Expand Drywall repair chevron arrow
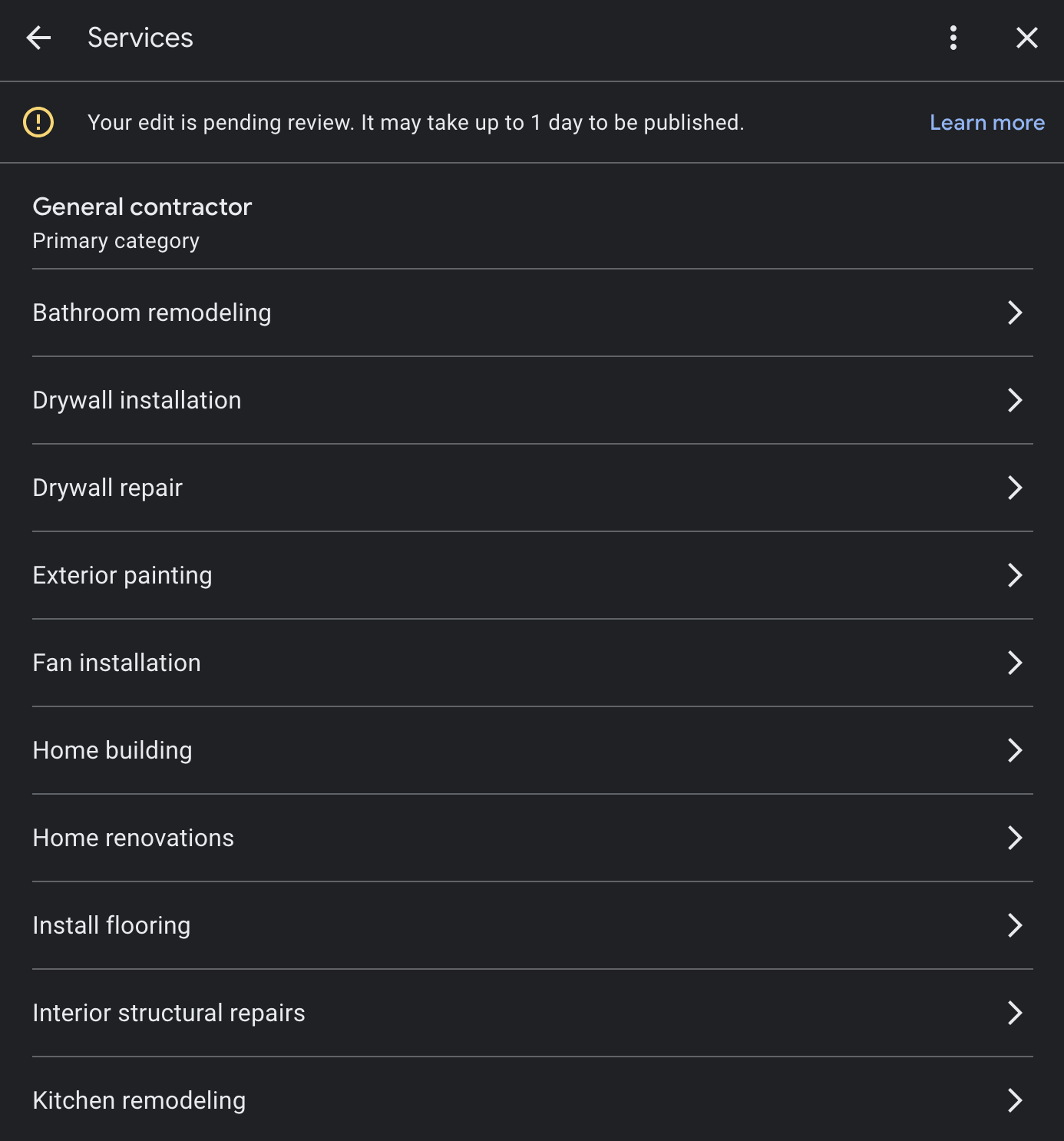Screen dimensions: 1064x1141 (x=1015, y=488)
